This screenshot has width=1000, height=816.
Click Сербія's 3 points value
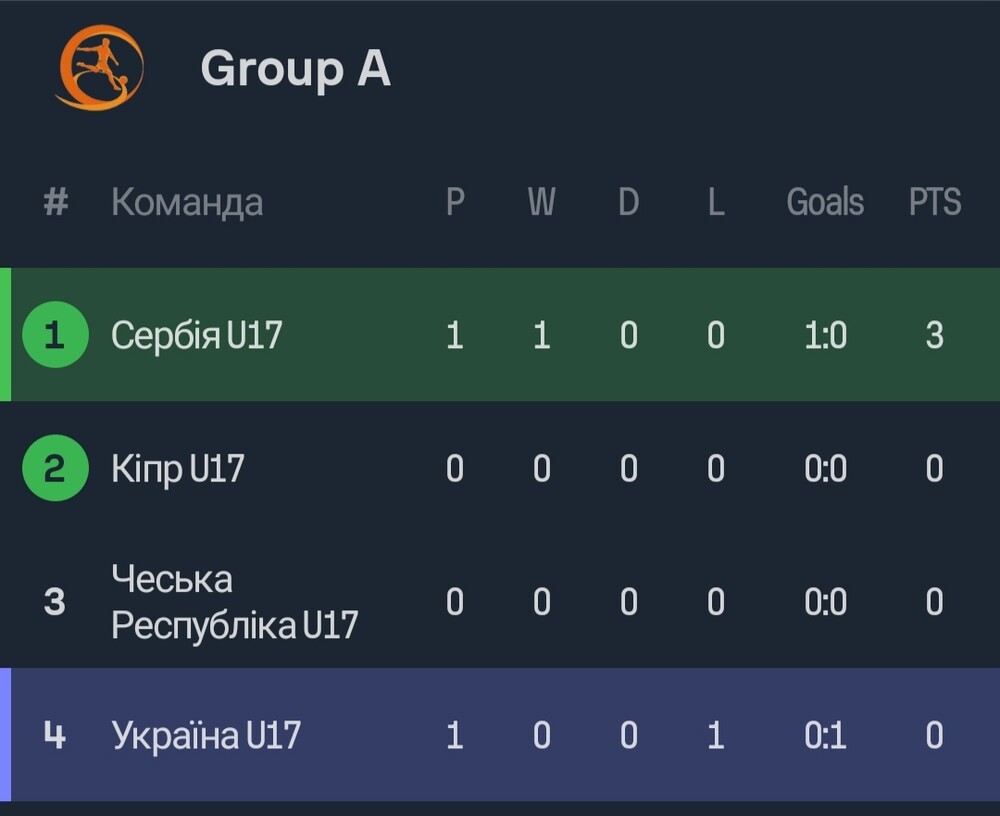[x=934, y=335]
